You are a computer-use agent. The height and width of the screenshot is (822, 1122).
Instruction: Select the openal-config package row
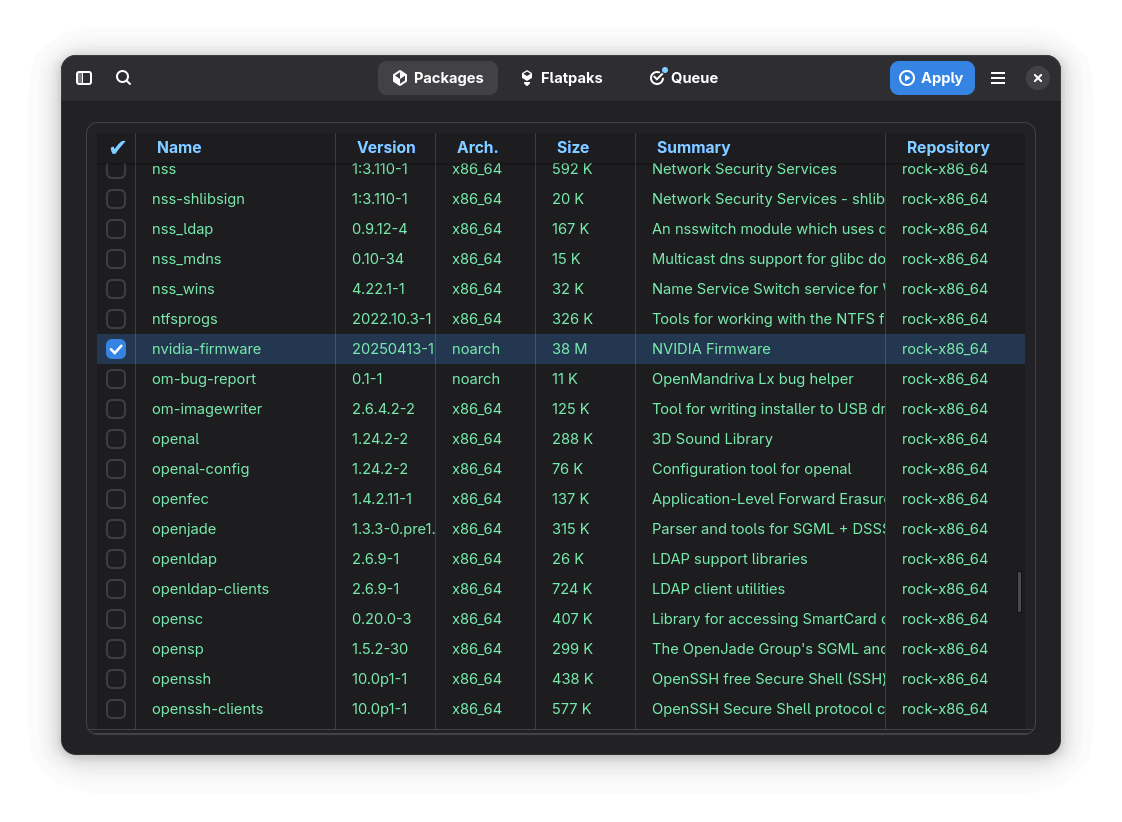click(200, 469)
